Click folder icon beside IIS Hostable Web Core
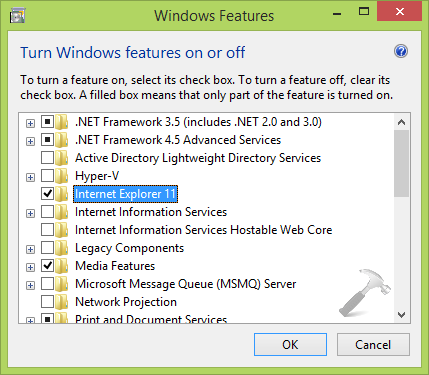429x375 pixels. click(x=62, y=230)
